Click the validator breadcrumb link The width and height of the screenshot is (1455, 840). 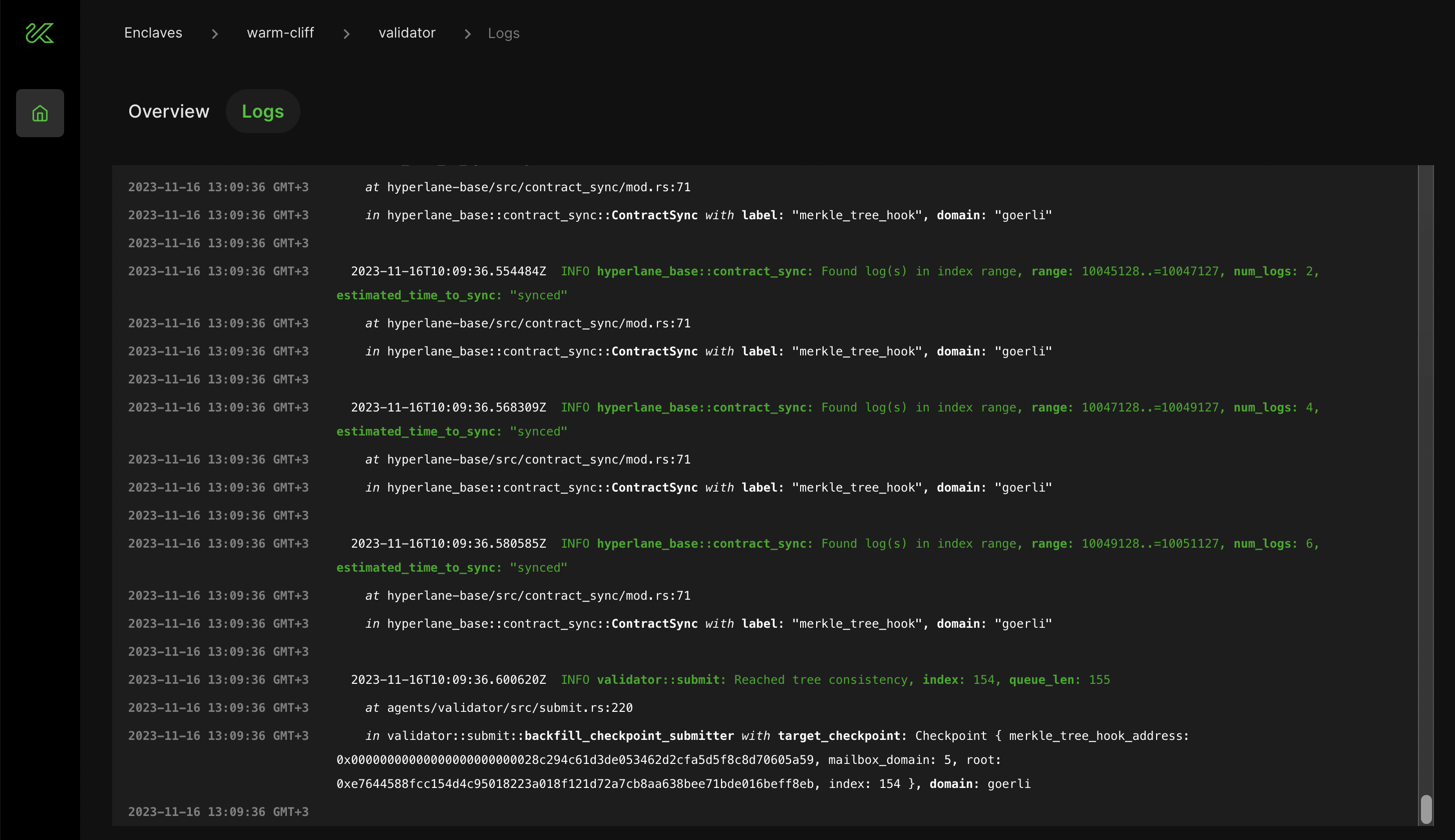(x=407, y=33)
